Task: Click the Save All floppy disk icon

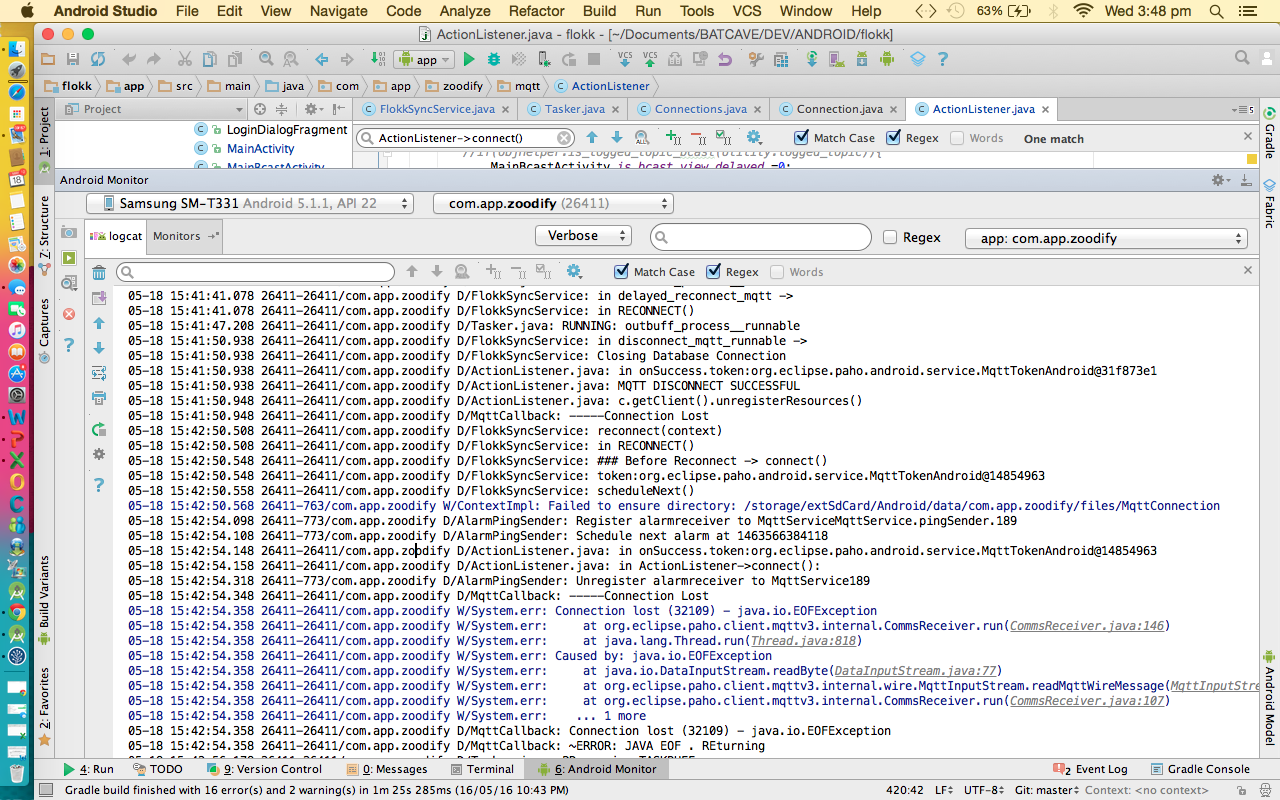Action: 73,60
